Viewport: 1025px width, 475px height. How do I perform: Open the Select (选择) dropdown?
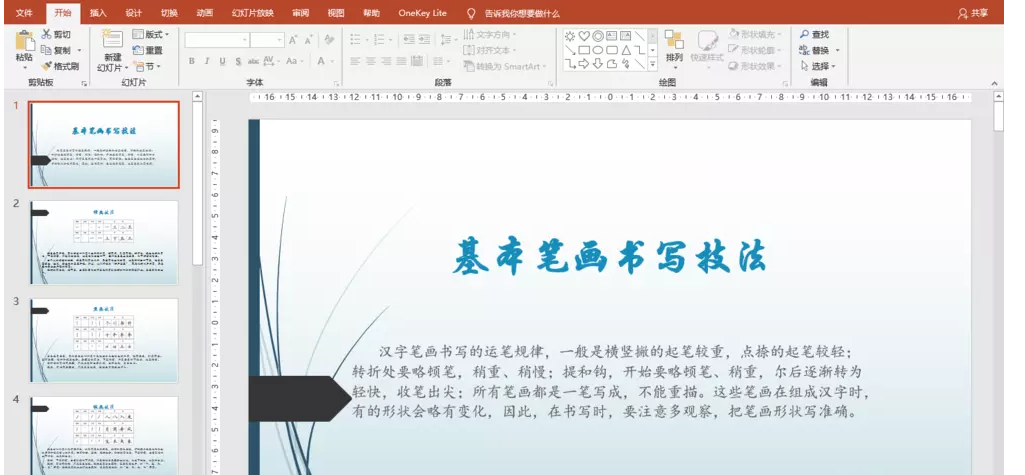[818, 66]
